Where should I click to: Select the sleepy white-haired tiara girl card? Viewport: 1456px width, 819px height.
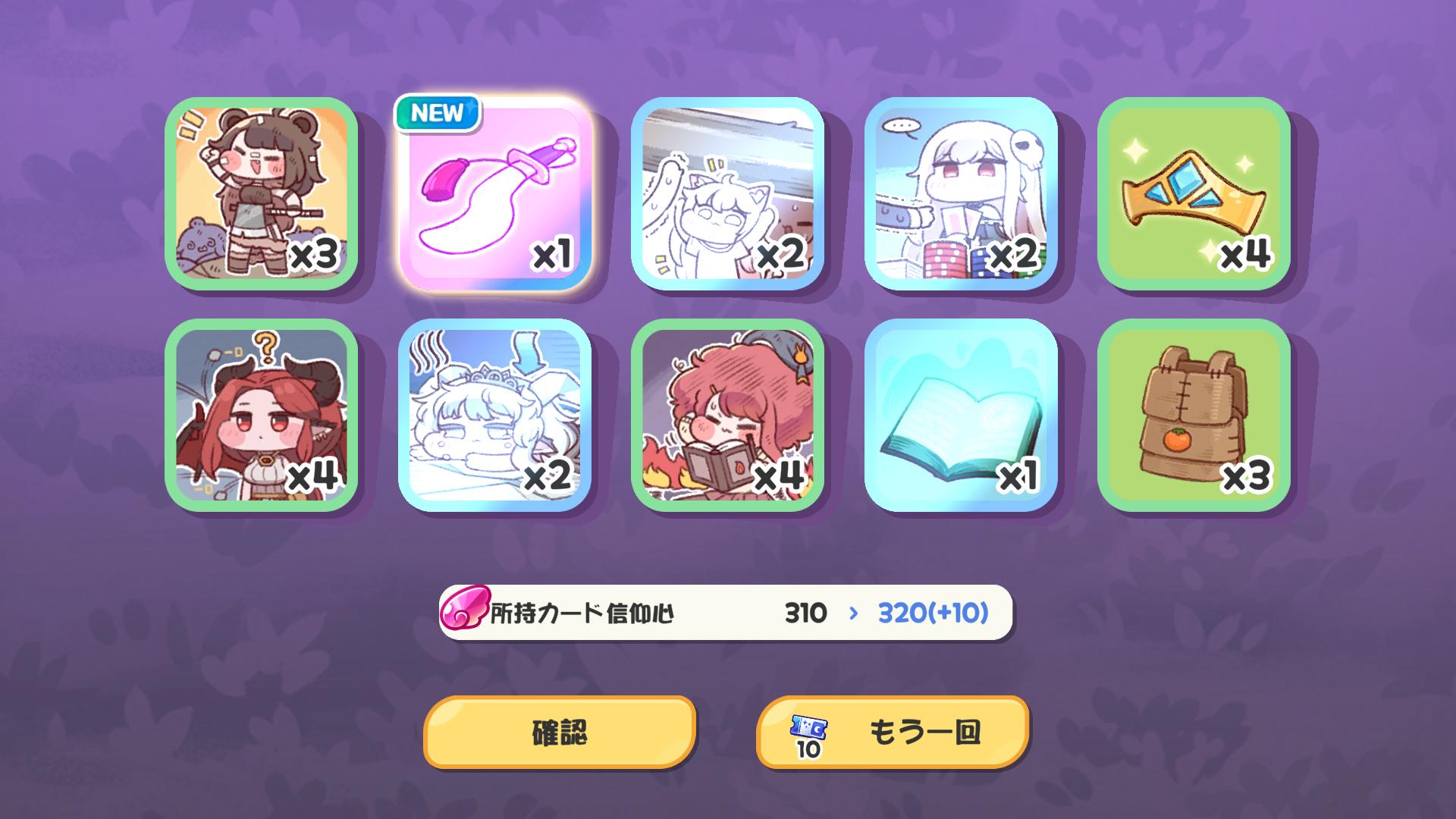click(494, 415)
